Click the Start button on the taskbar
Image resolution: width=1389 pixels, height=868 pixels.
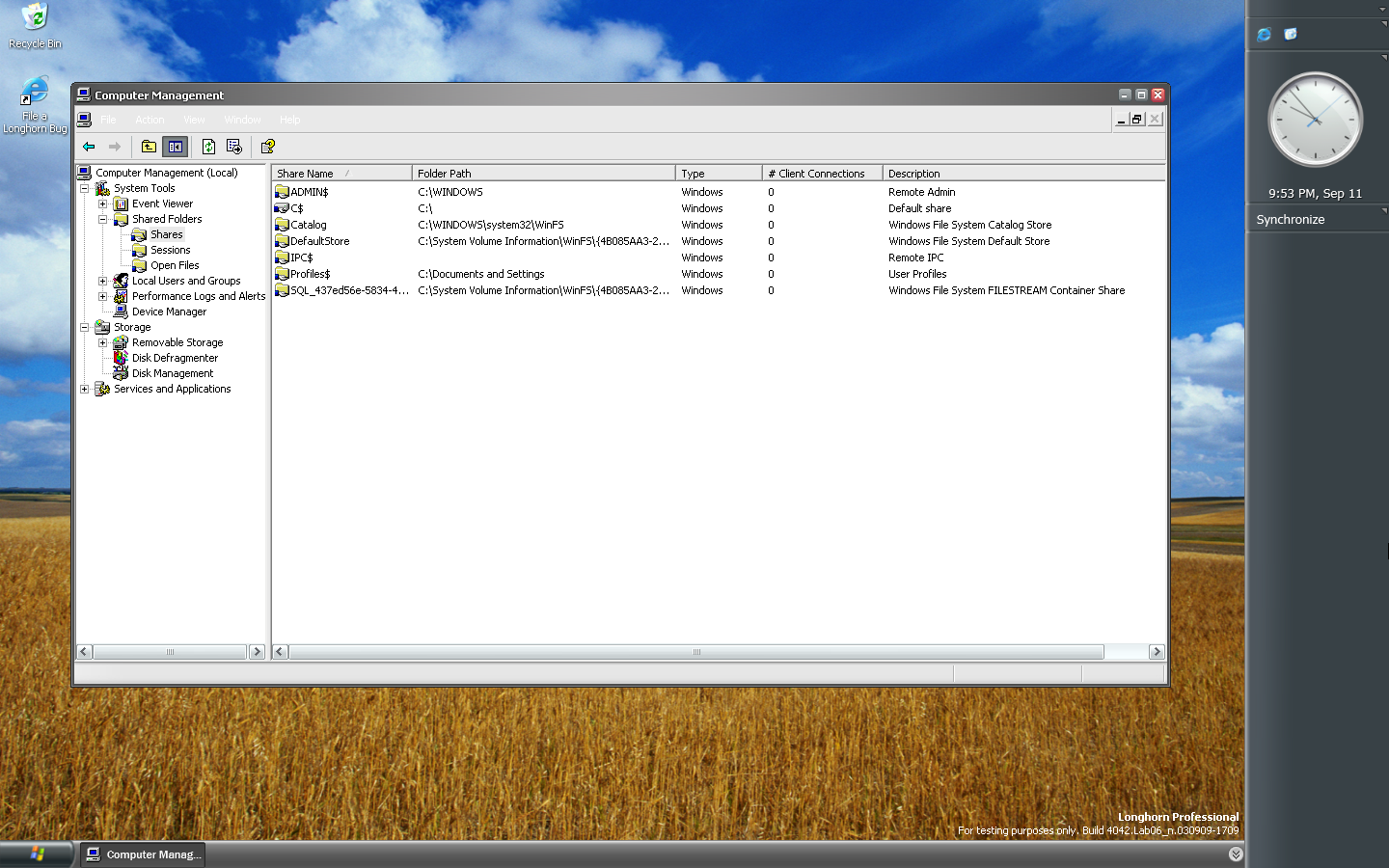click(37, 854)
